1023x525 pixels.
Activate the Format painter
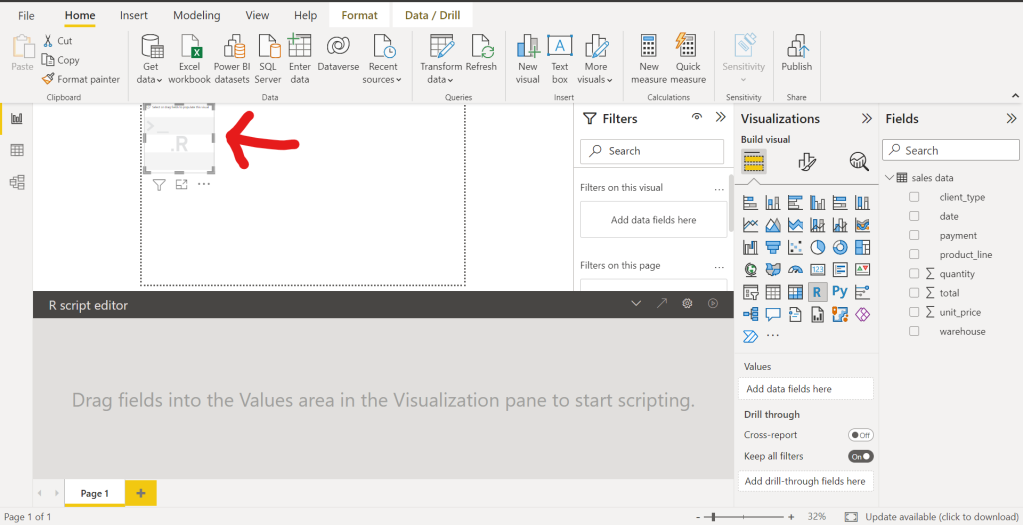81,79
